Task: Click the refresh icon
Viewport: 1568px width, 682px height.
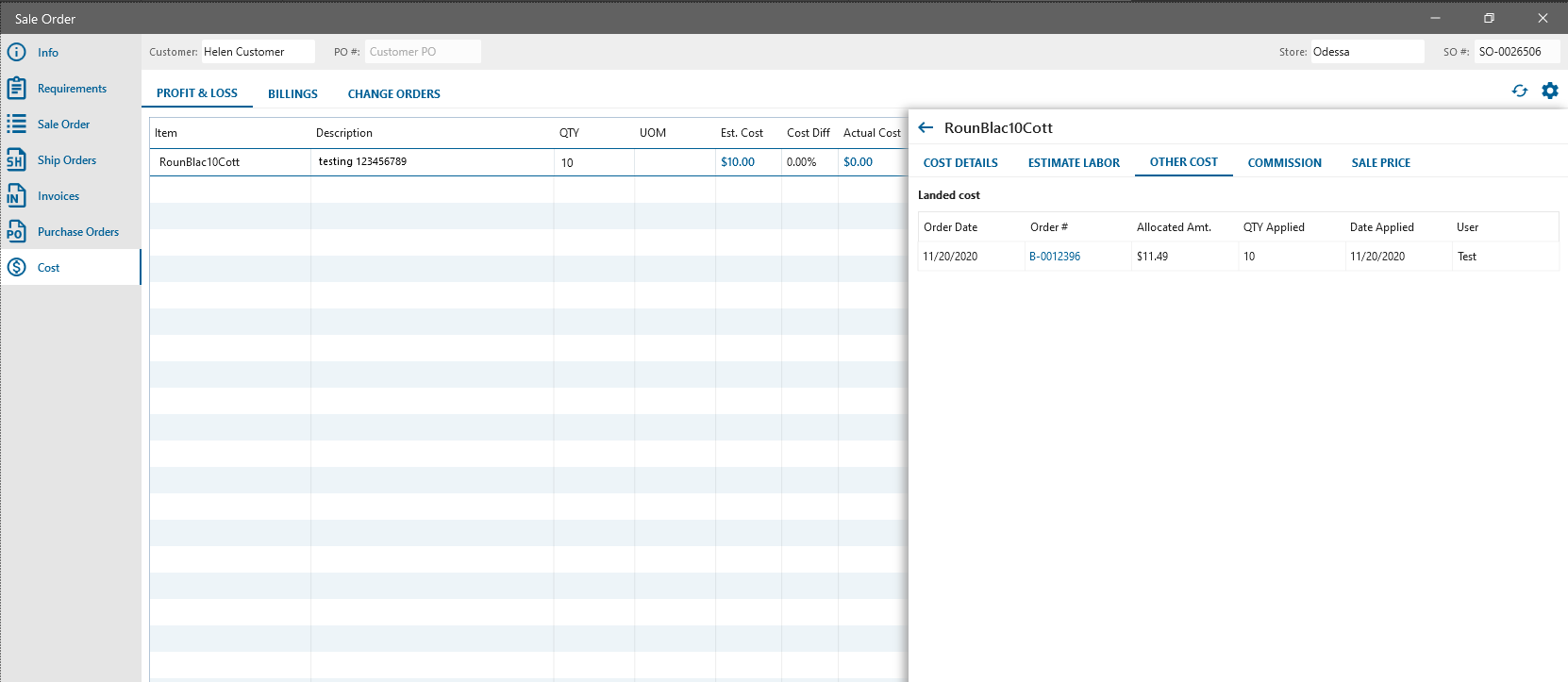Action: tap(1519, 91)
